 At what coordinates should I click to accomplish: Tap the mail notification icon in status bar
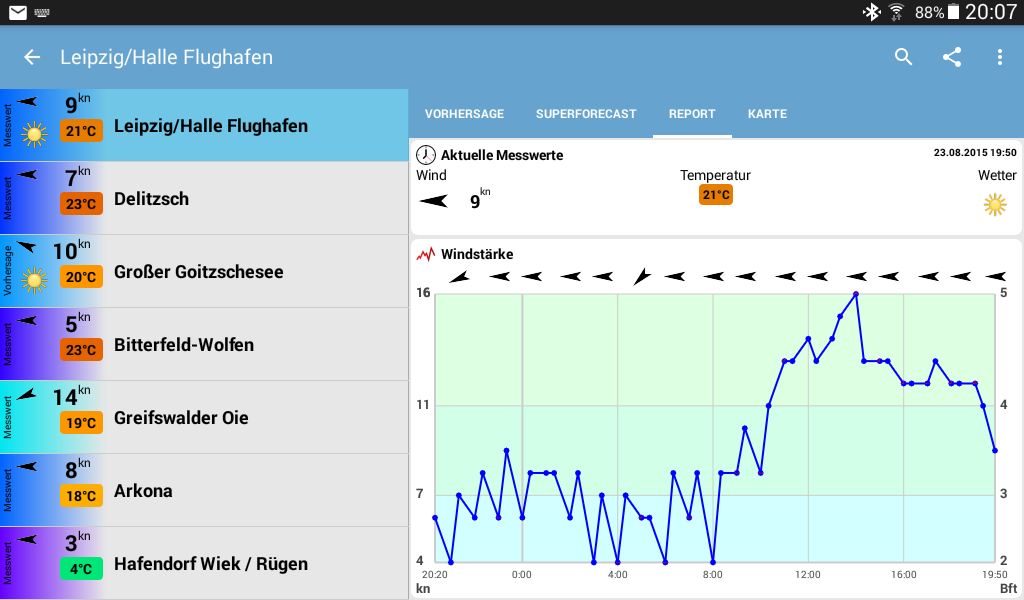[x=18, y=12]
